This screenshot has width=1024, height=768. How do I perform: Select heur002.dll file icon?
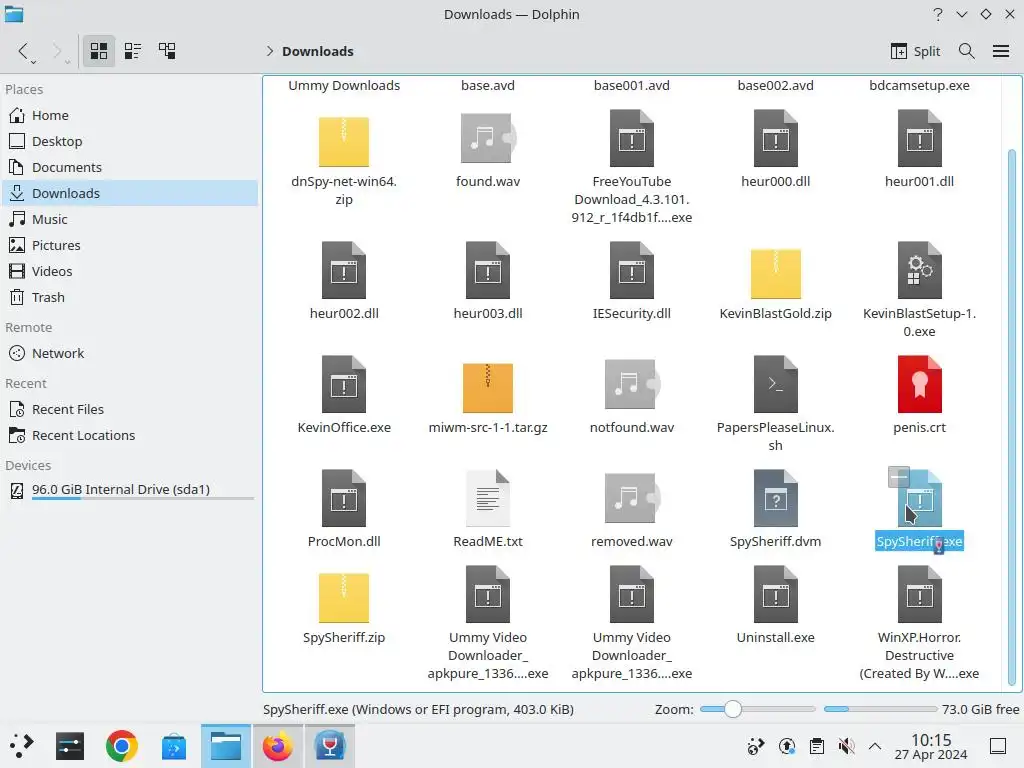[344, 270]
